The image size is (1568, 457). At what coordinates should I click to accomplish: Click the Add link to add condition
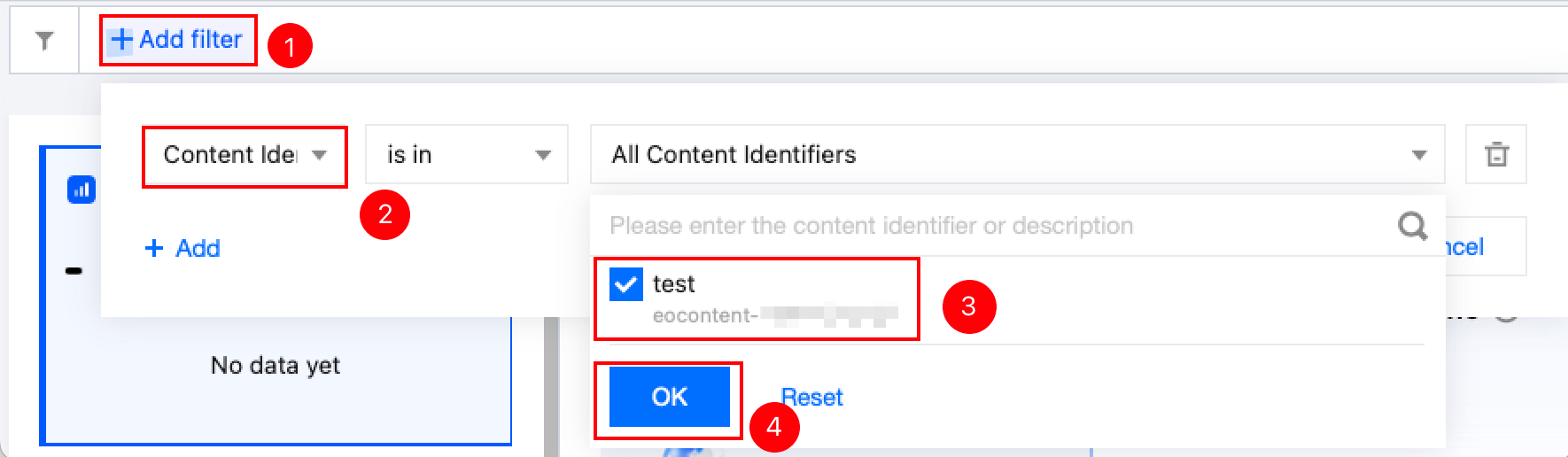click(x=198, y=248)
